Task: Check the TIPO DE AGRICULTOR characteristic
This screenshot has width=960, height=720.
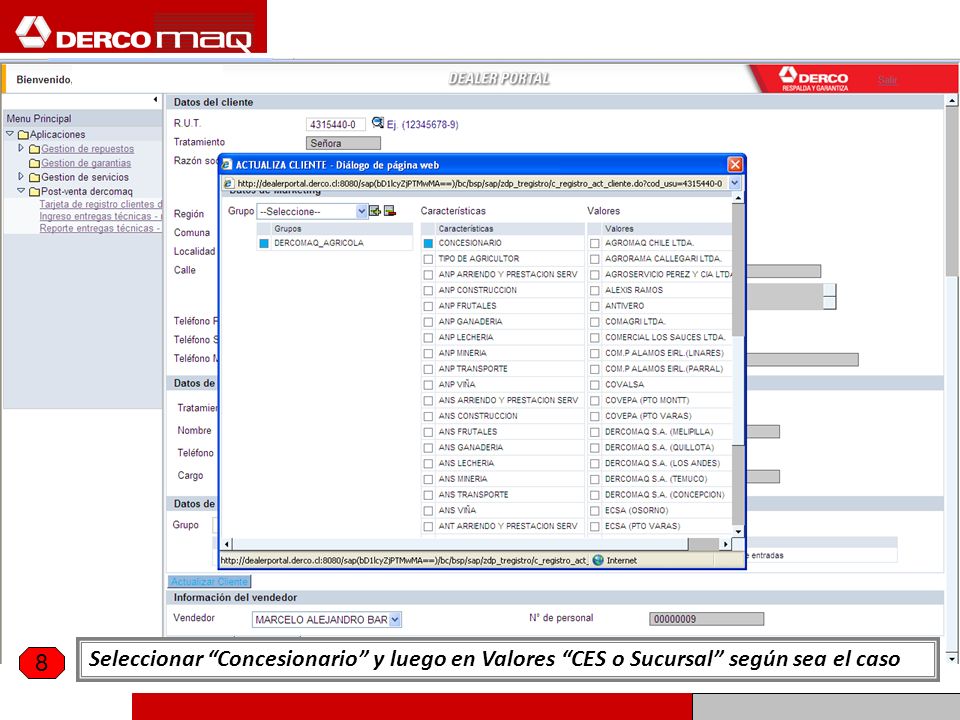Action: click(428, 259)
